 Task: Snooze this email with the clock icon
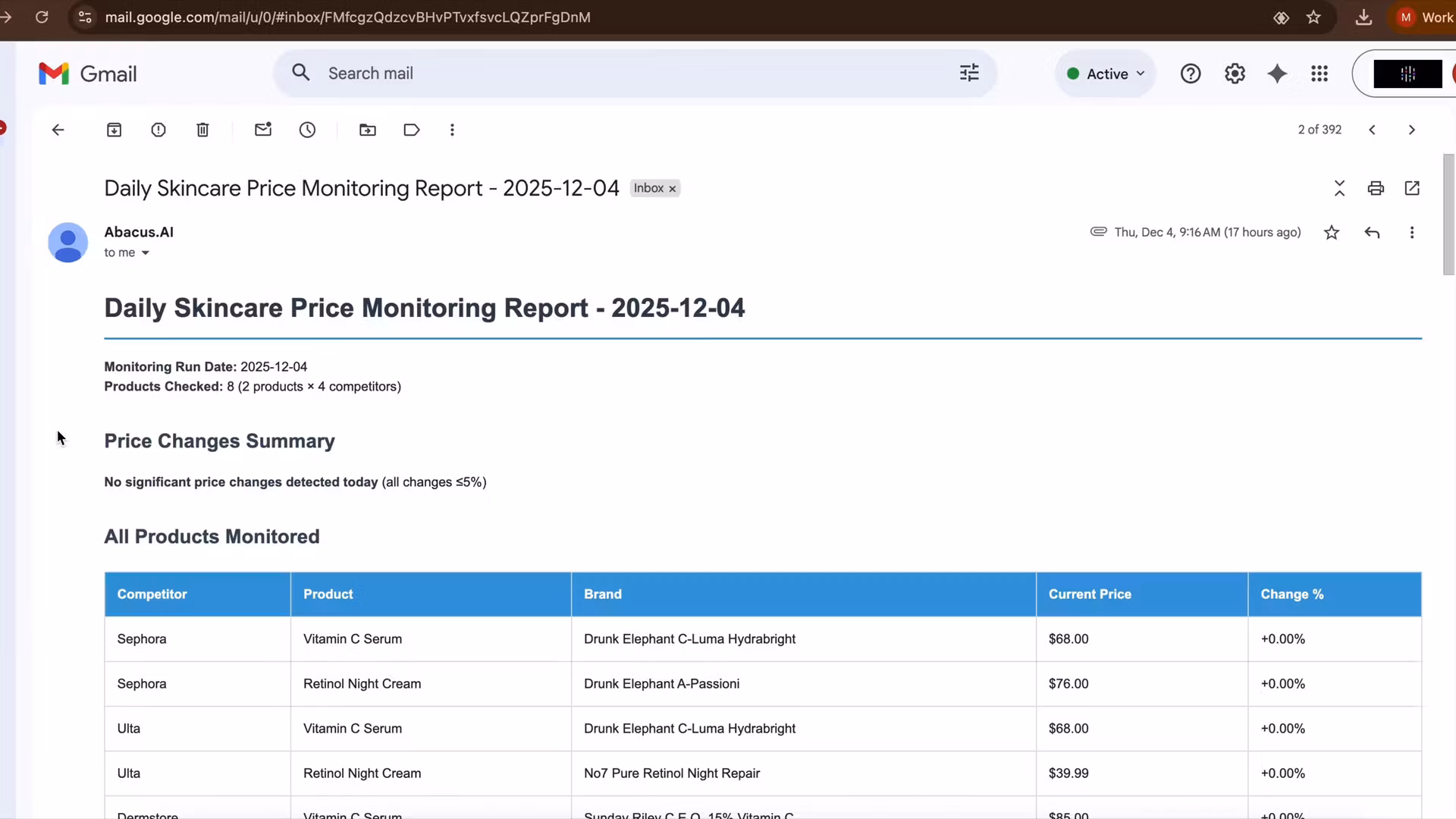pyautogui.click(x=307, y=130)
